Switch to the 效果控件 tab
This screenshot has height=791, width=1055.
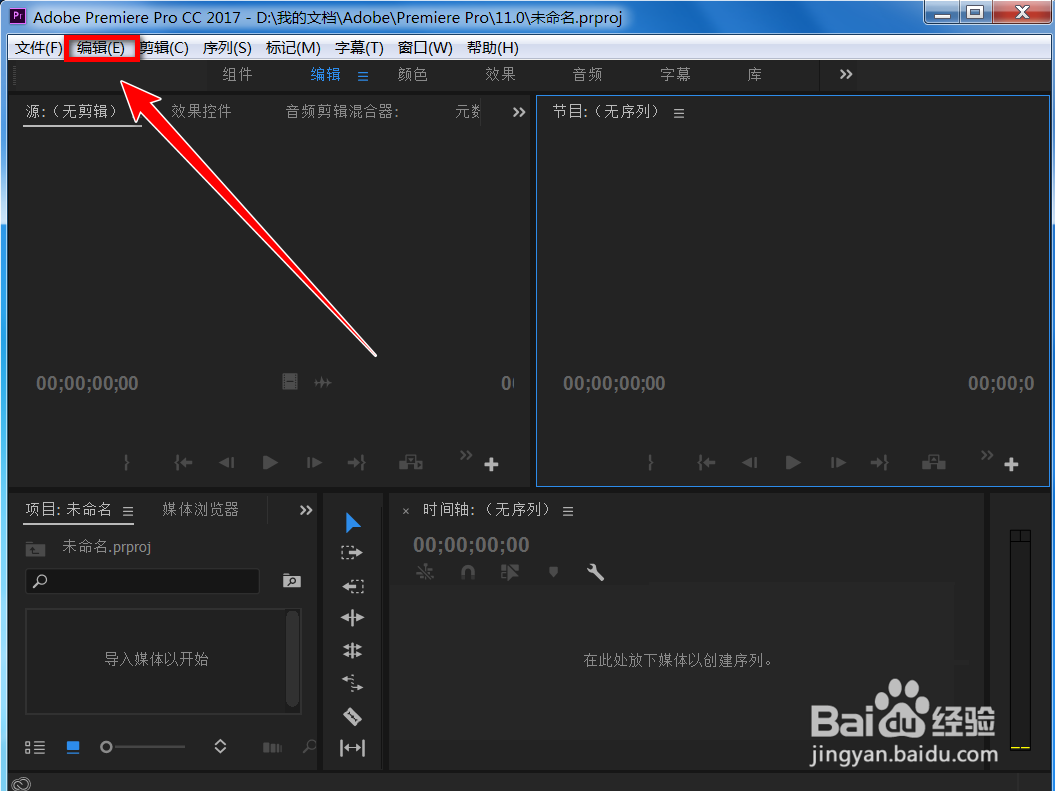pos(201,111)
